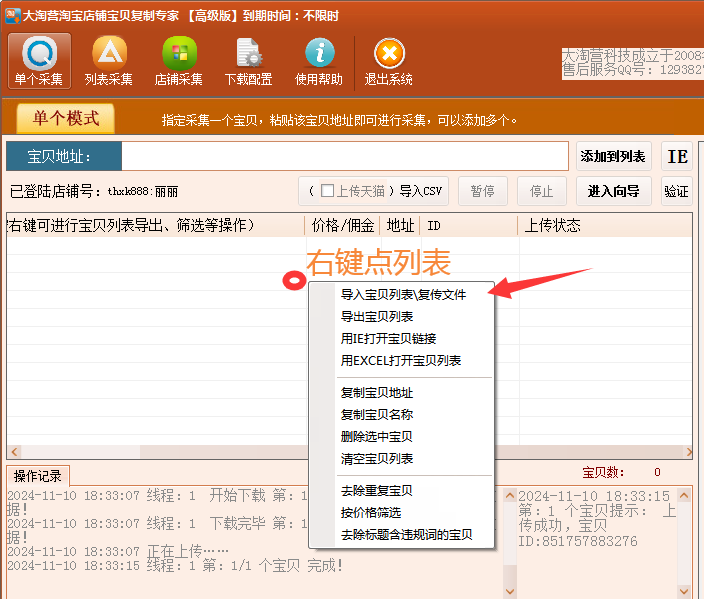Viewport: 704px width, 599px height.
Task: Switch to the 单个模式 tab
Action: click(x=66, y=119)
